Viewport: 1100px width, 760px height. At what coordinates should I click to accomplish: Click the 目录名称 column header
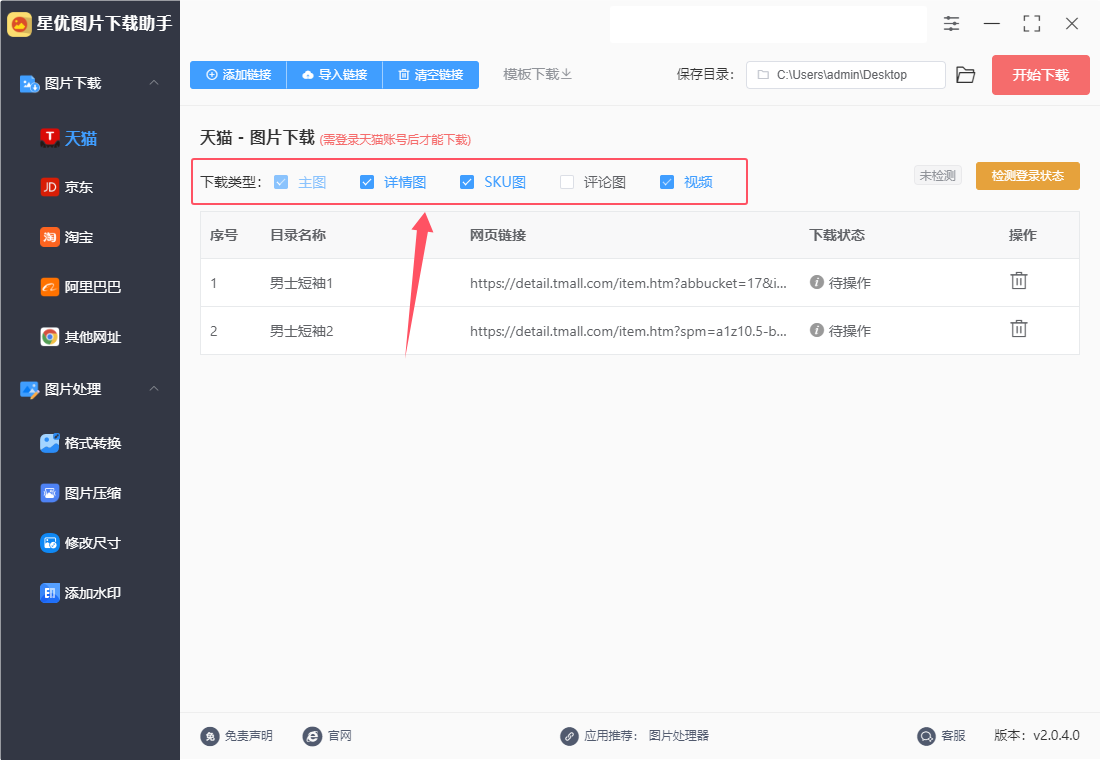(298, 235)
